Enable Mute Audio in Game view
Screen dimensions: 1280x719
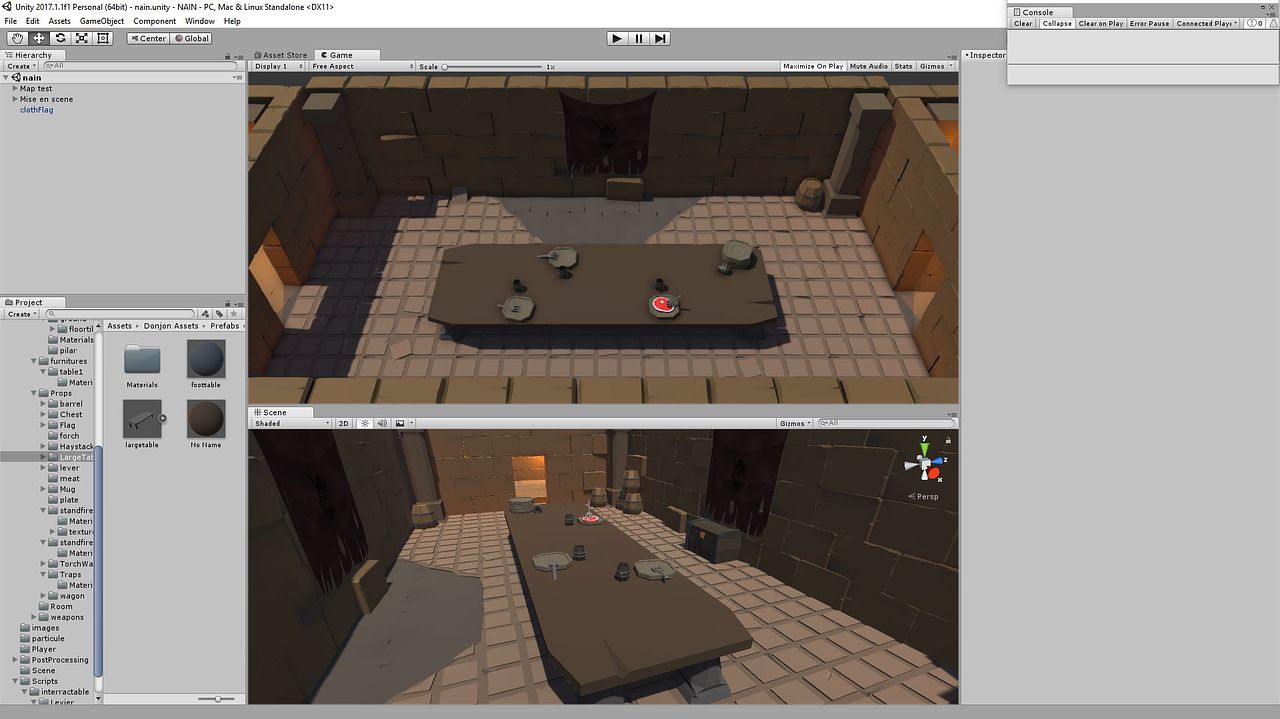(x=868, y=66)
